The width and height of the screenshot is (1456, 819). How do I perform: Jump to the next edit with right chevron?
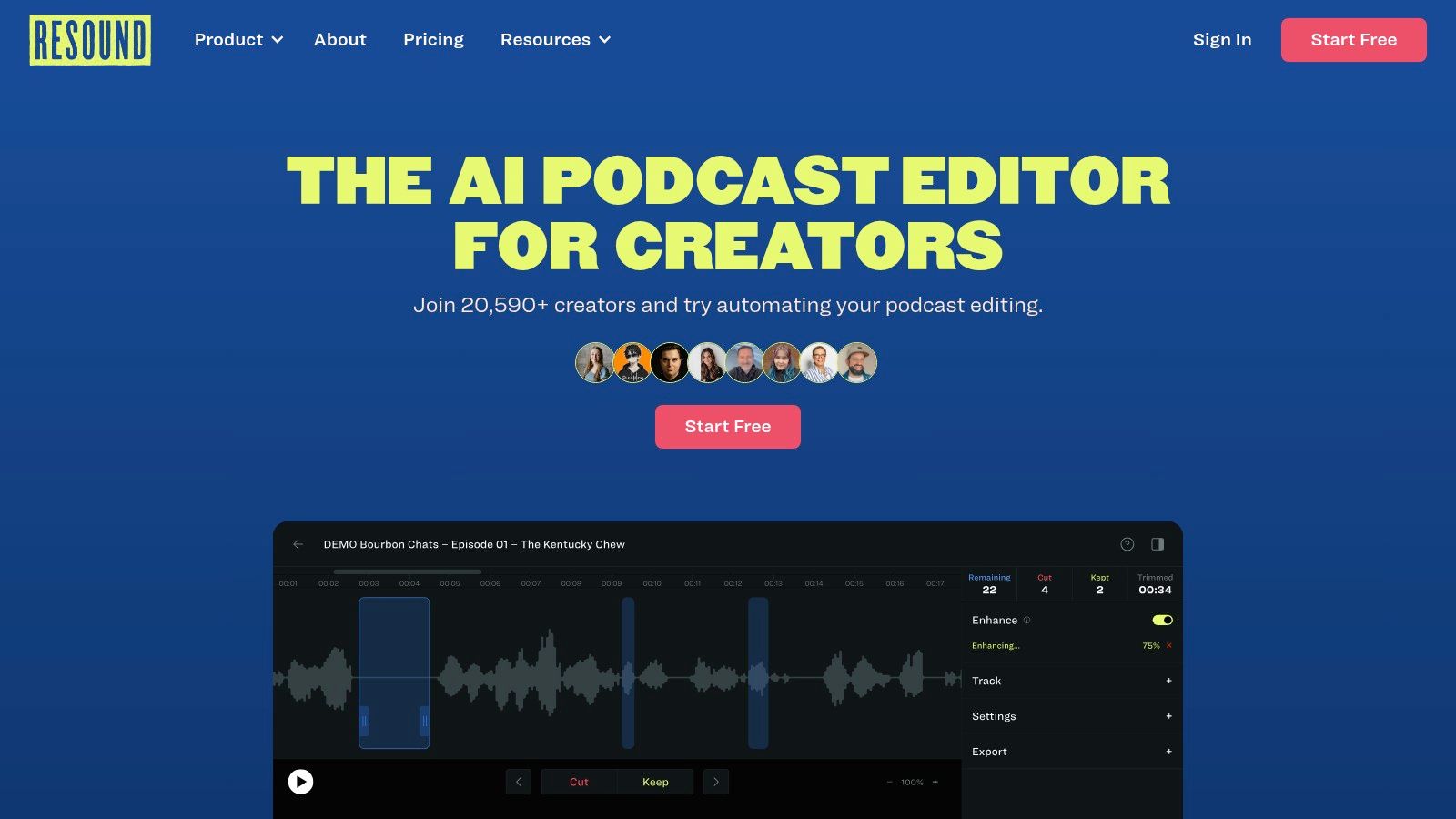716,782
